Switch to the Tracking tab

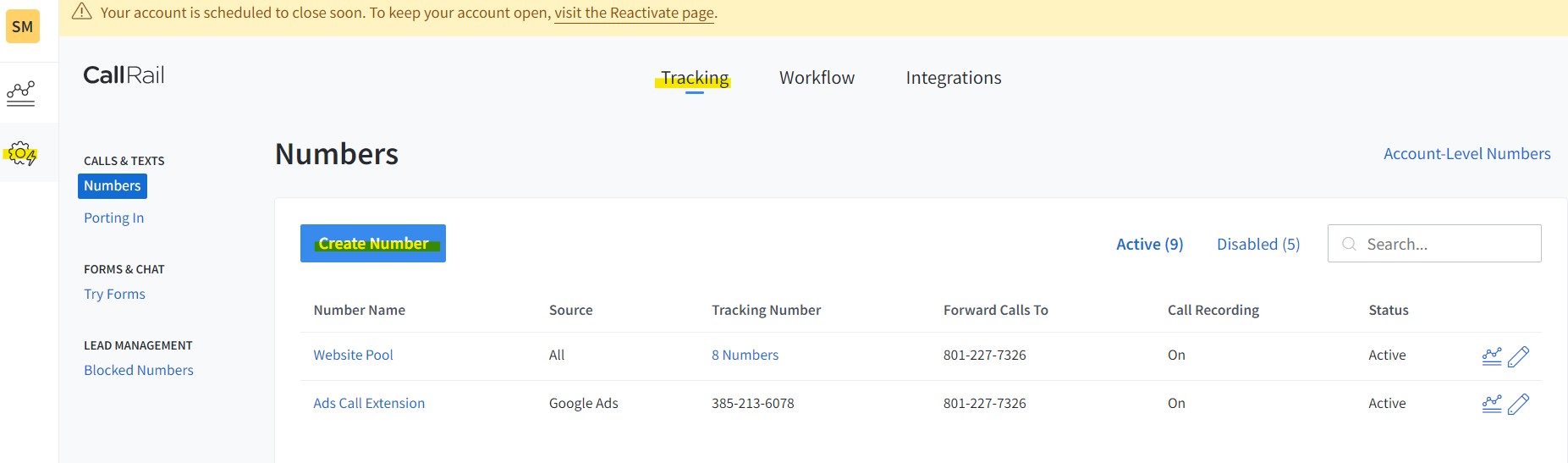point(695,78)
